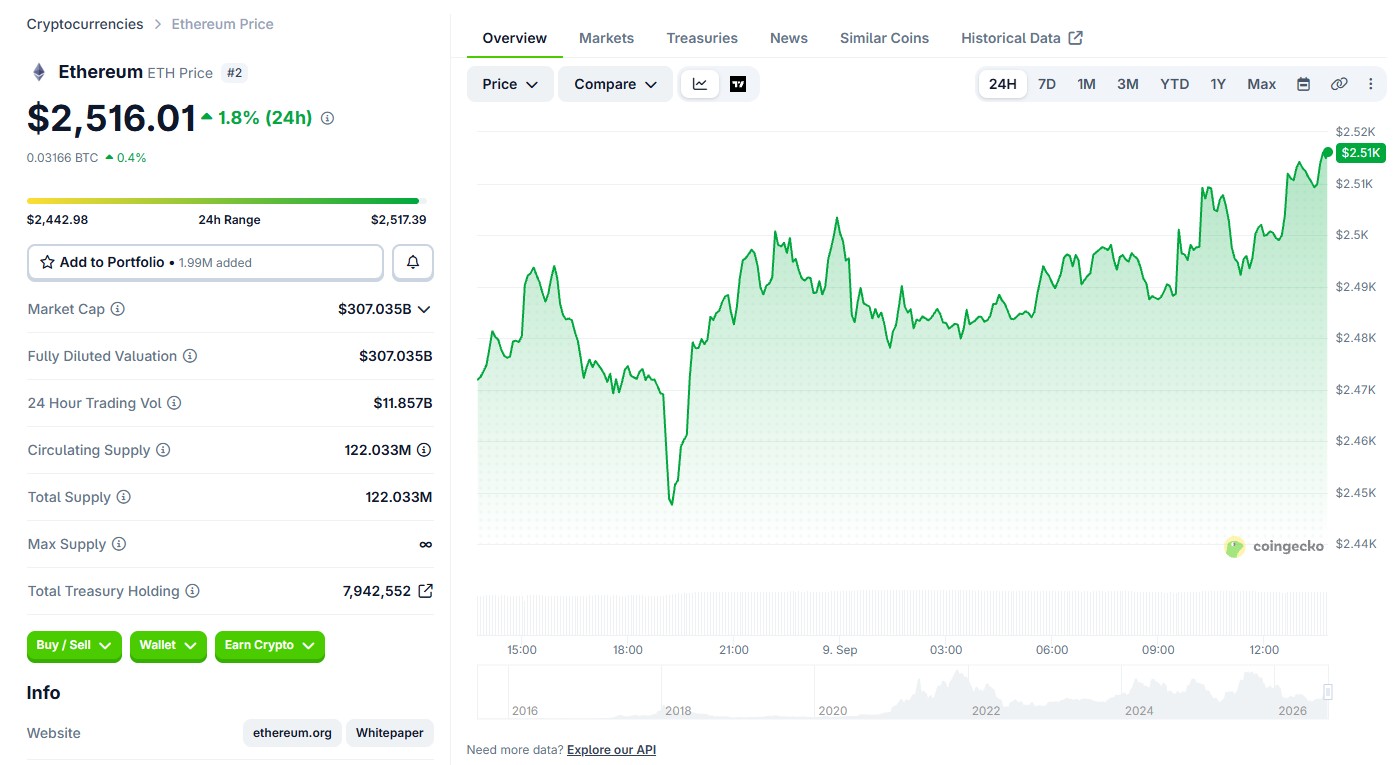Open the ethereum.org website link
Image resolution: width=1396 pixels, height=765 pixels.
pos(292,733)
